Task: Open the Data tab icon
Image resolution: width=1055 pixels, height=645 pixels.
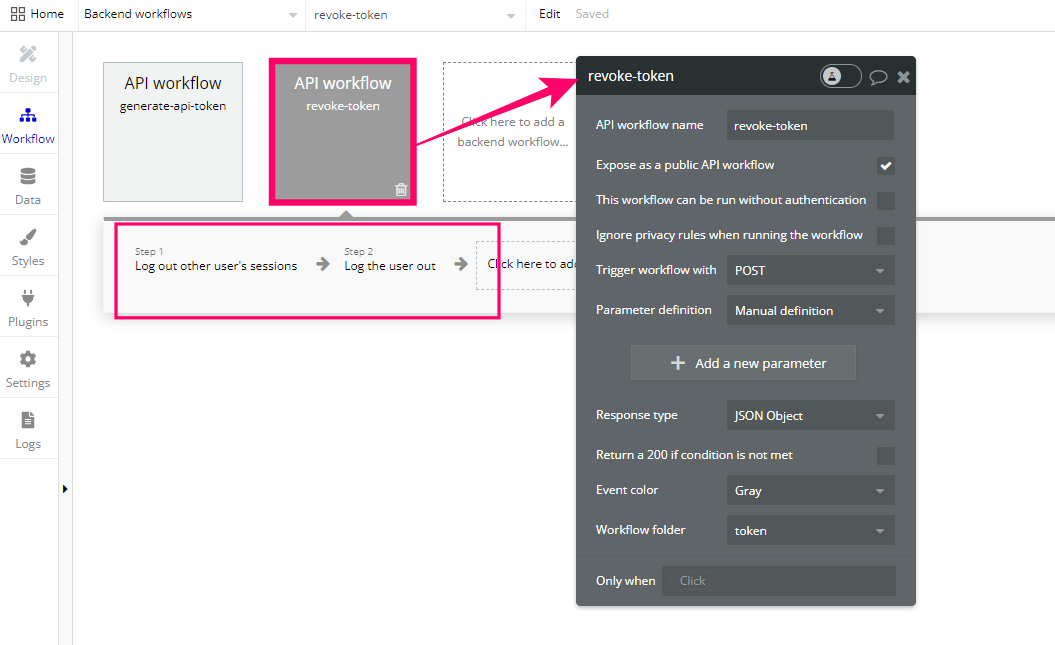Action: coord(28,176)
